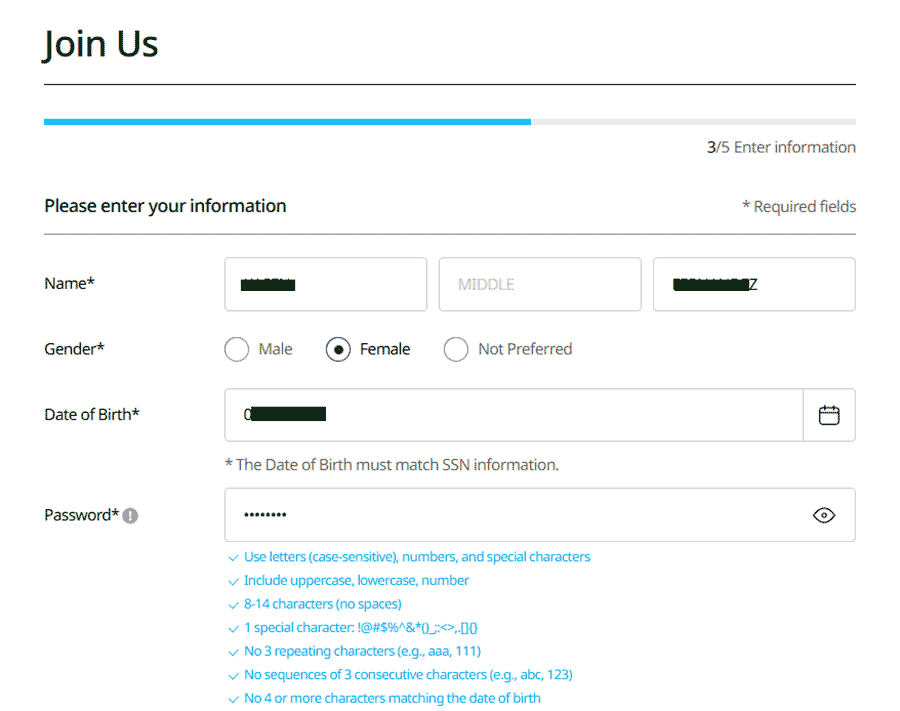Image resolution: width=900 pixels, height=711 pixels.
Task: Click the '3/5 Enter information' step label
Action: (x=781, y=146)
